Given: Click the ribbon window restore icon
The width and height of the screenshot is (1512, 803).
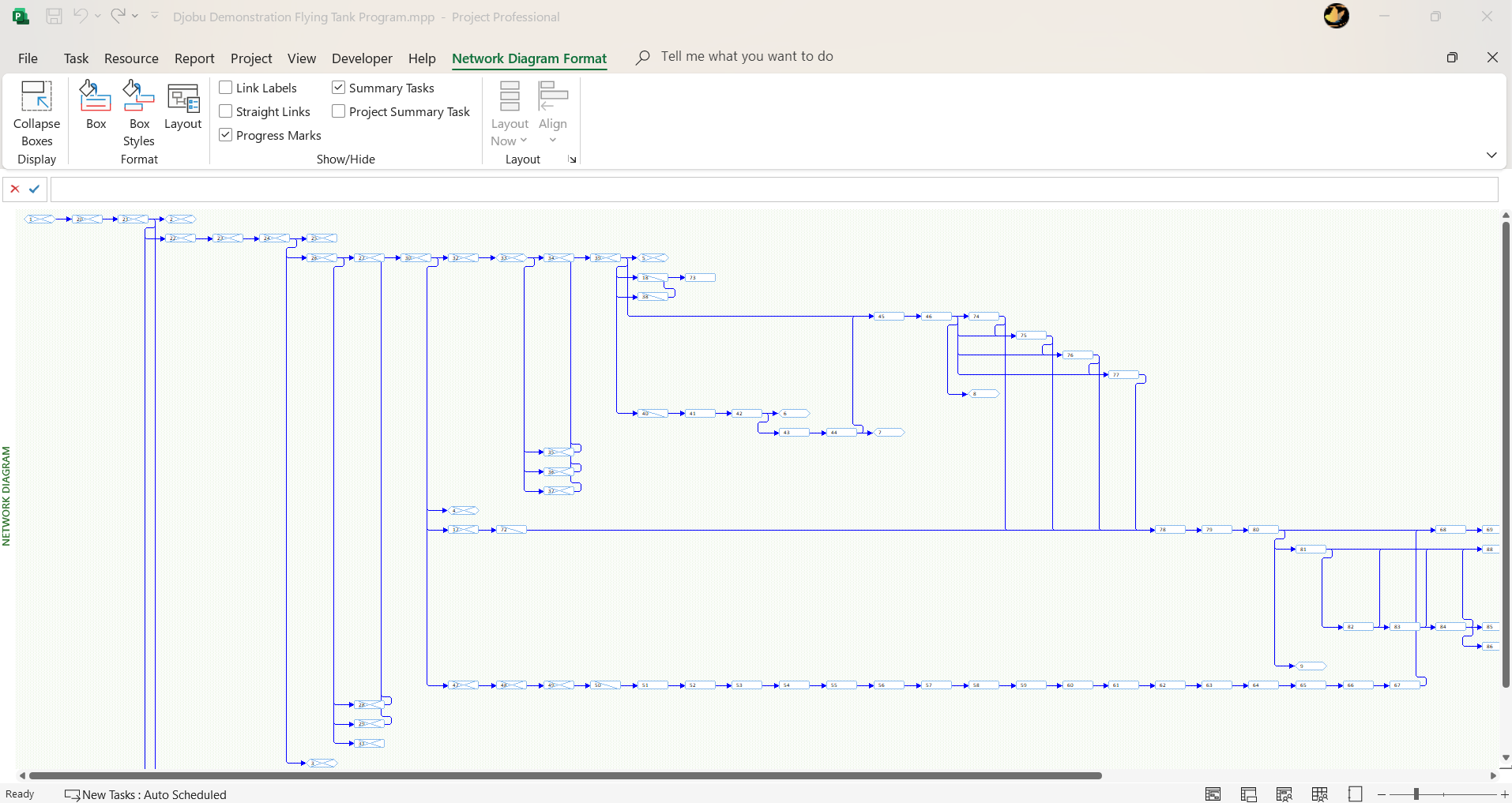Looking at the screenshot, I should pyautogui.click(x=1452, y=58).
